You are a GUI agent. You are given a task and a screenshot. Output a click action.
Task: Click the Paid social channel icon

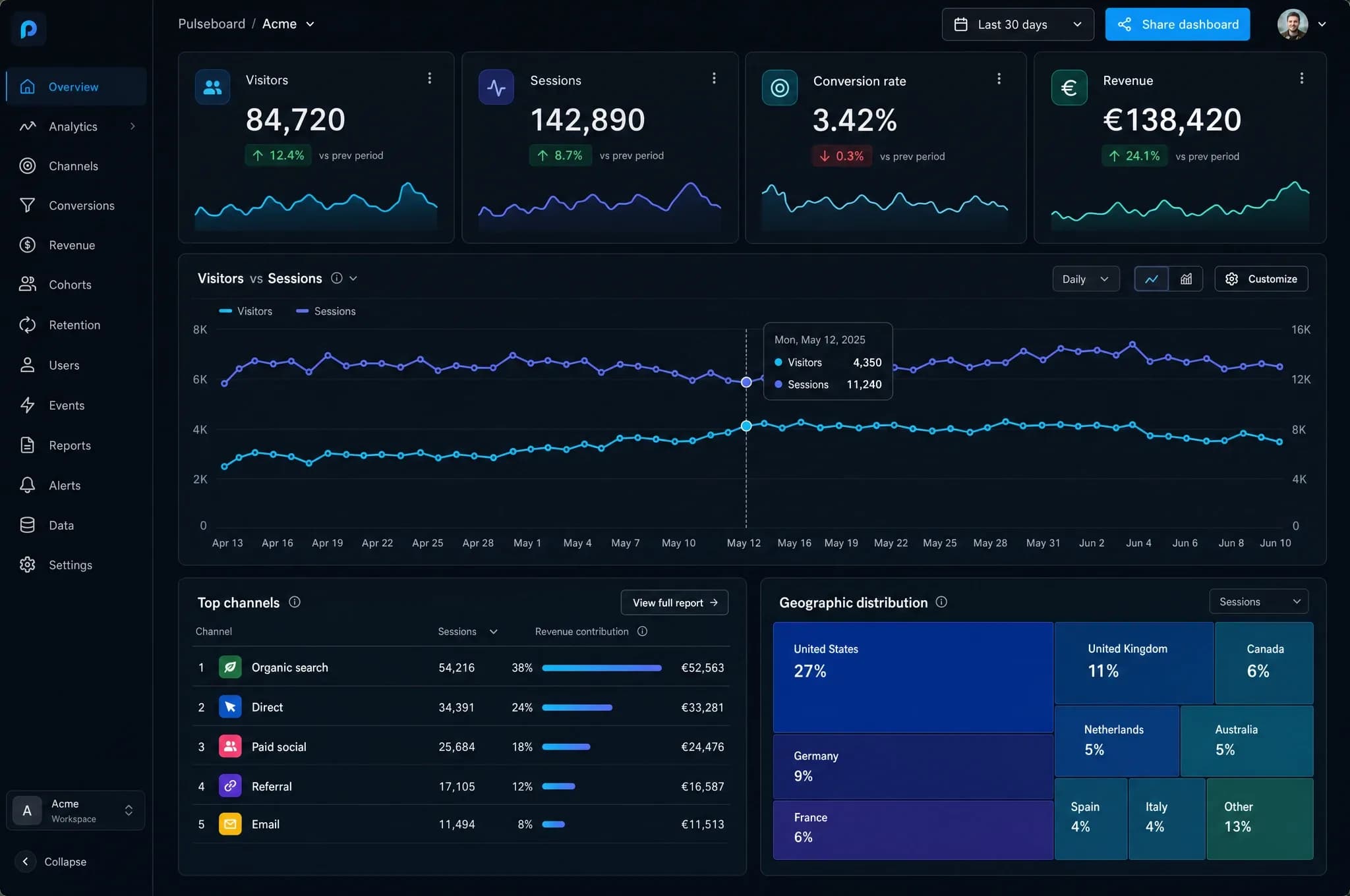(230, 746)
